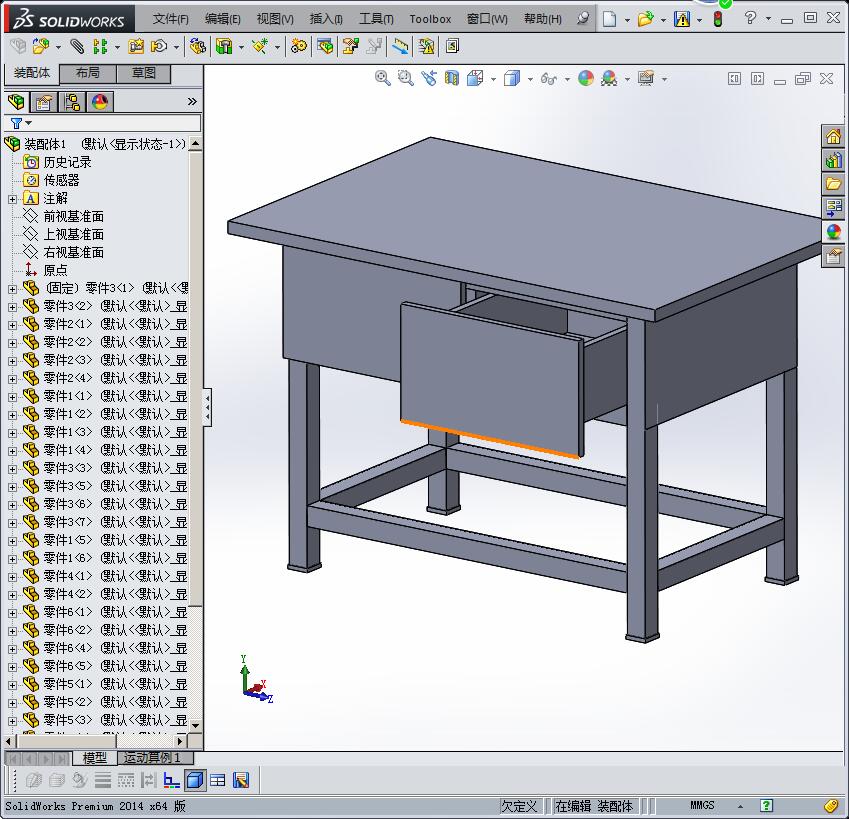Image resolution: width=849 pixels, height=819 pixels.
Task: Toggle the 3D view cube button in bottom toolbar
Action: pos(195,780)
